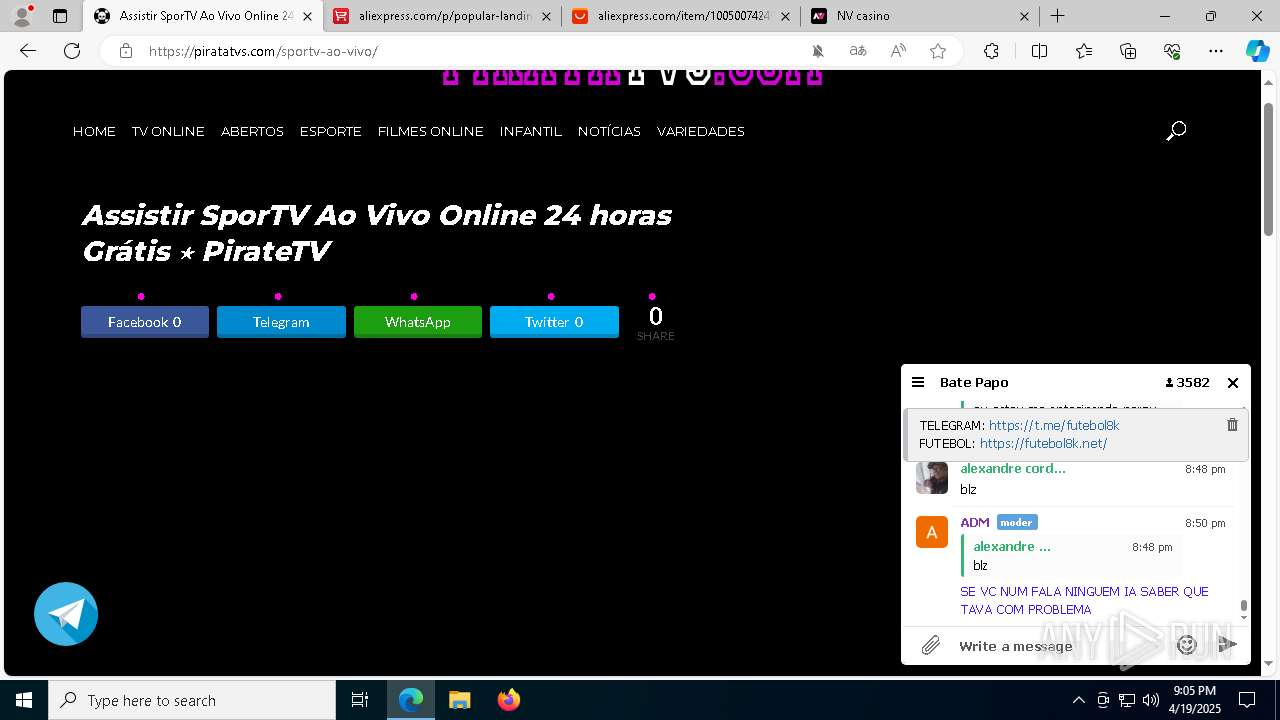Open Task View on the taskbar

[x=360, y=700]
